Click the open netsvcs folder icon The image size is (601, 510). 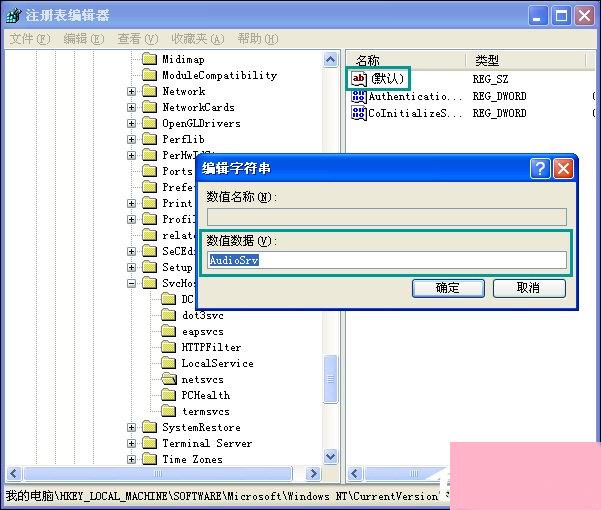click(x=169, y=379)
